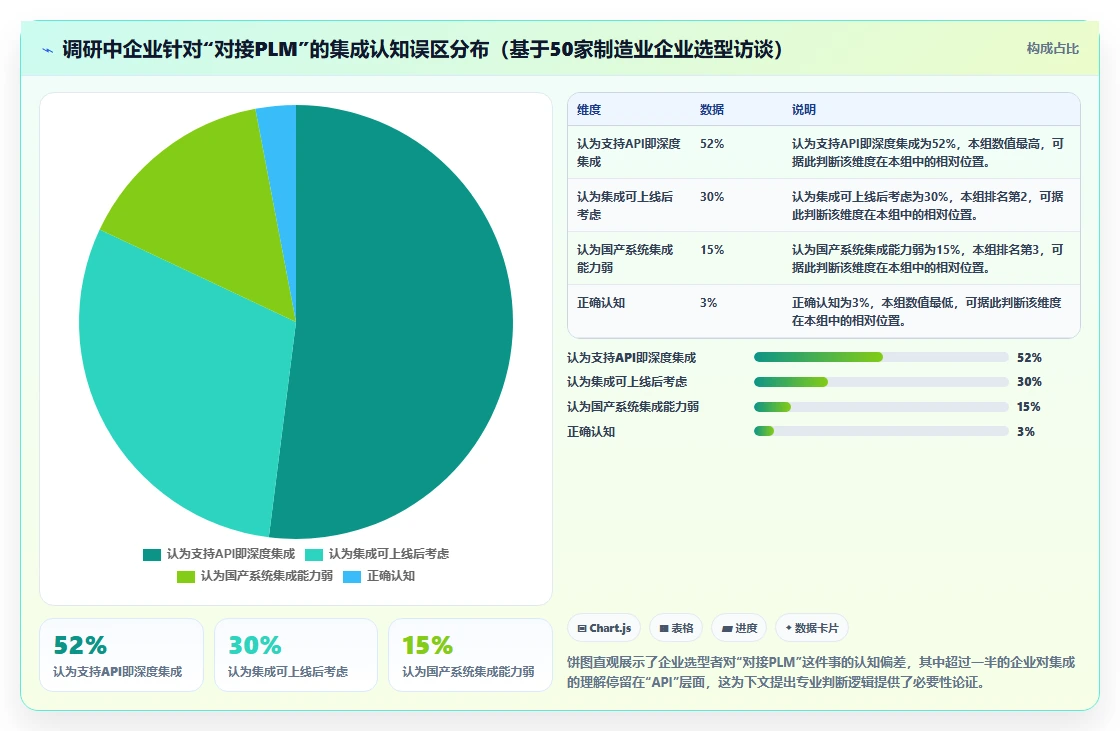Click the 正确认知 table row label

tap(601, 302)
